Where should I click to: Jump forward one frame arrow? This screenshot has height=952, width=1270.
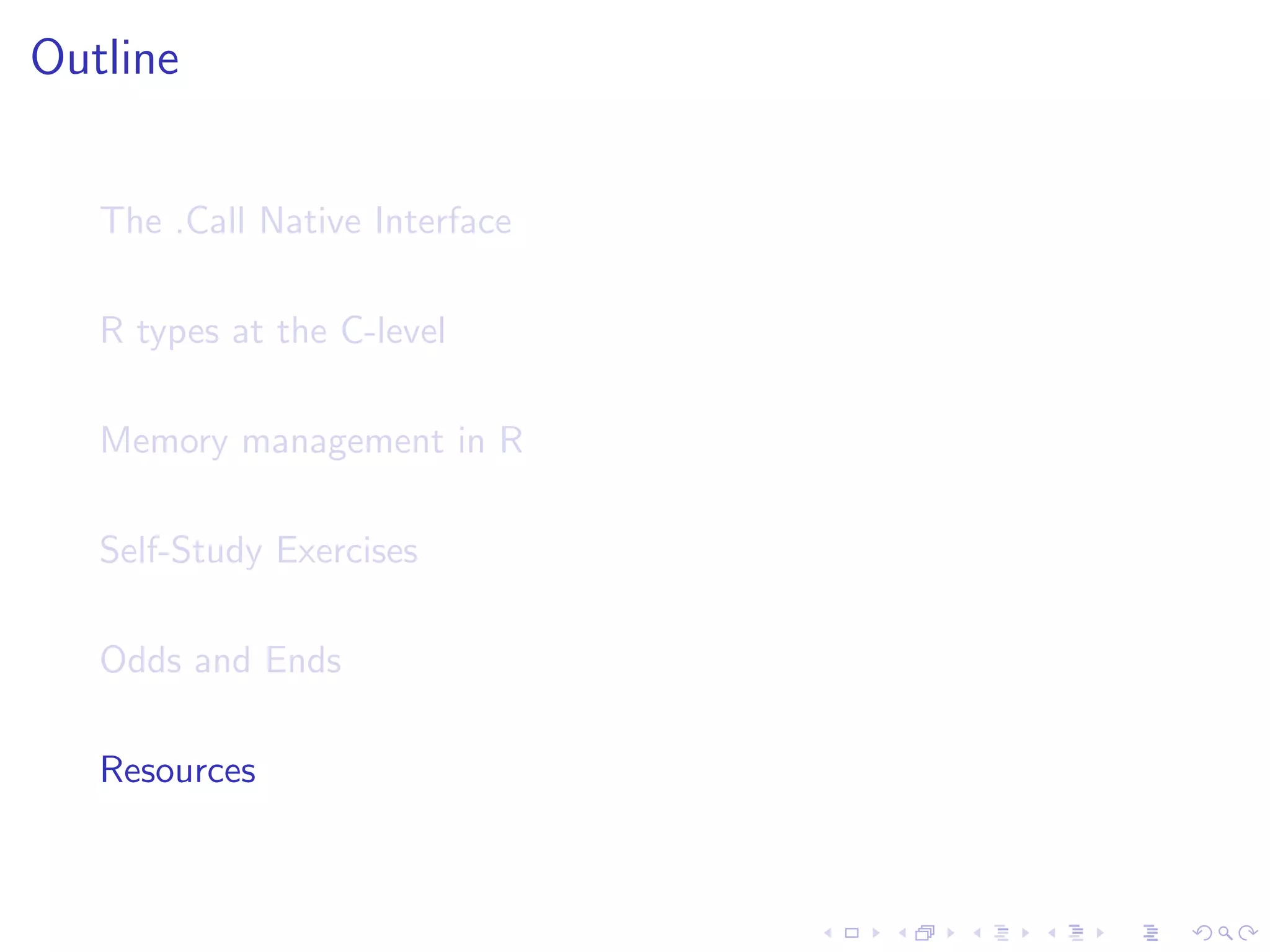click(951, 933)
